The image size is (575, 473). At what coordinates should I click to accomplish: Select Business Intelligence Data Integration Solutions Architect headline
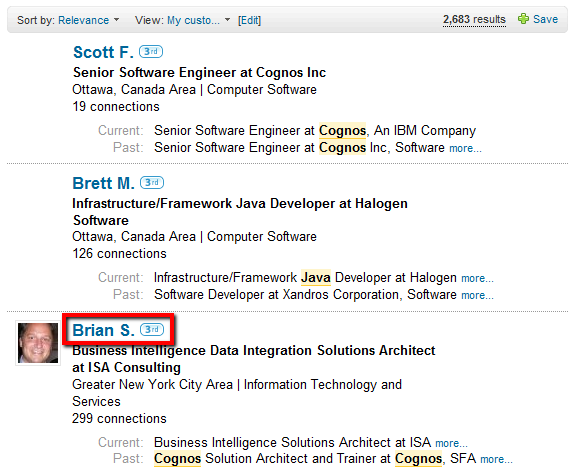(254, 359)
